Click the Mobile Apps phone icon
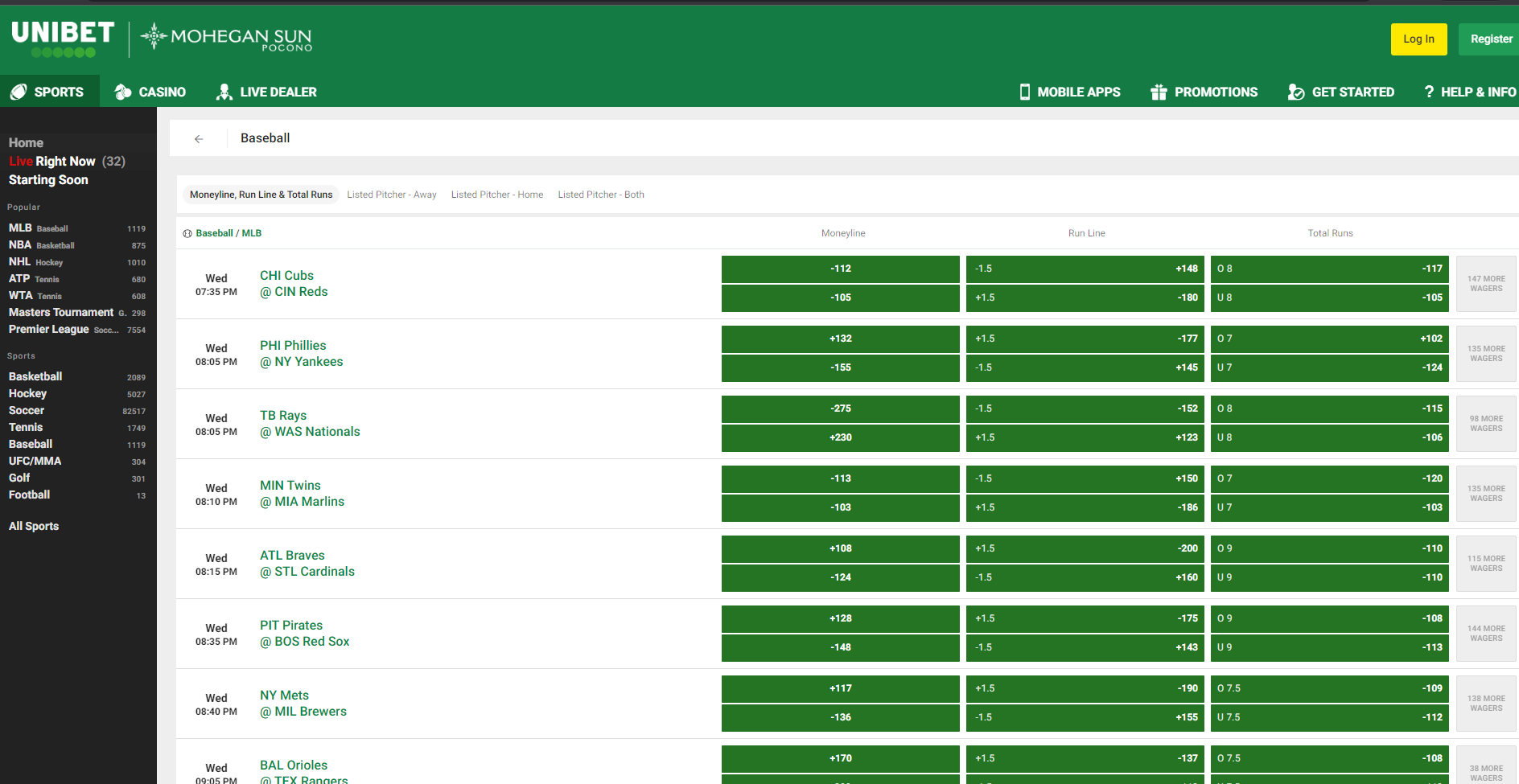The width and height of the screenshot is (1519, 784). pos(1024,92)
